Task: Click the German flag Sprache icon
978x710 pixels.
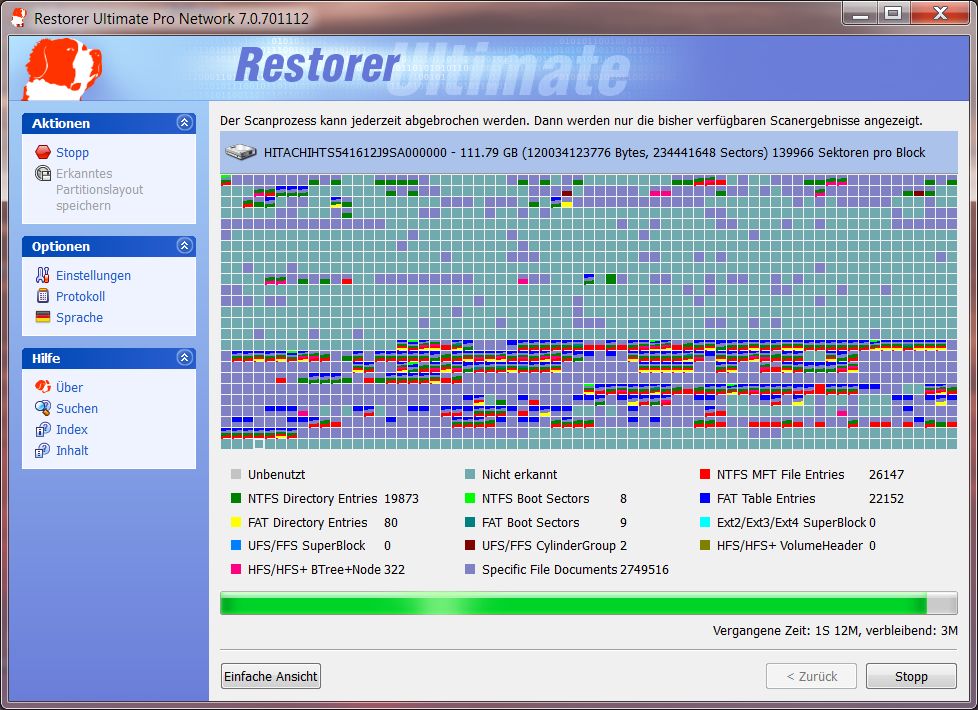Action: click(x=42, y=317)
